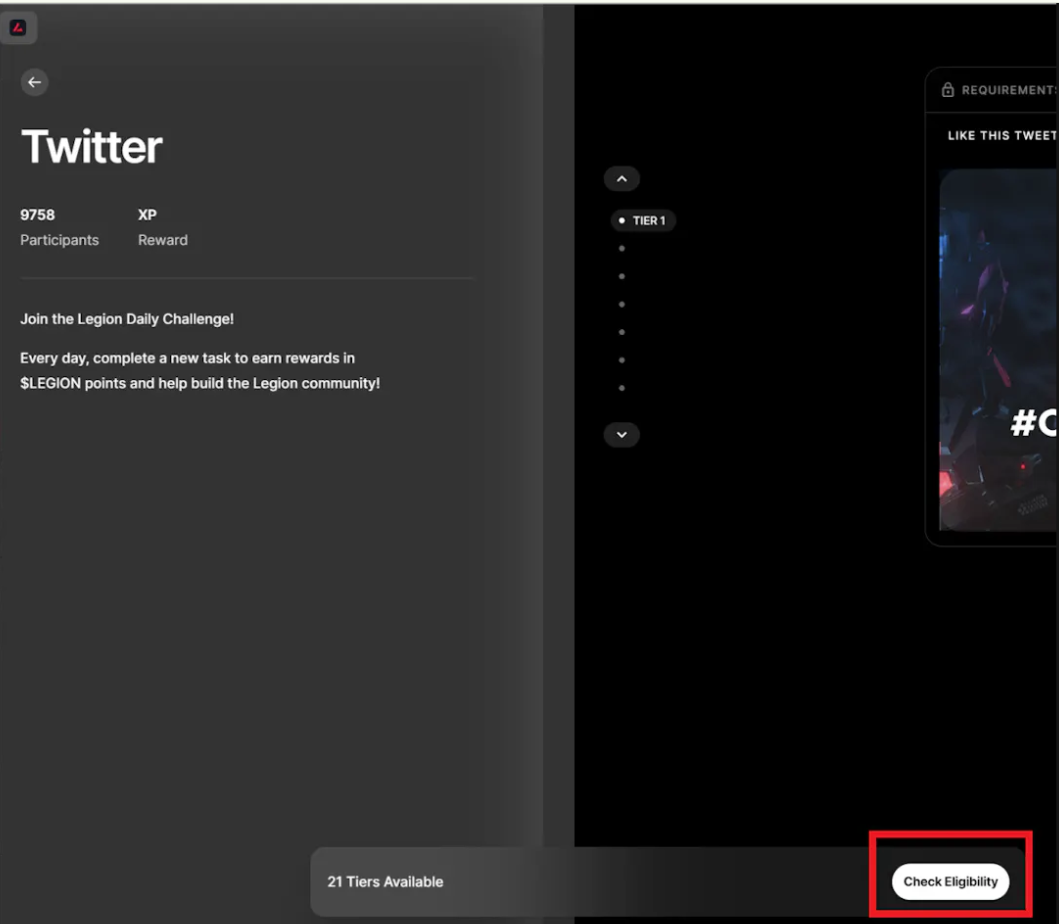This screenshot has width=1059, height=924.
Task: Click the REQUIREMENTS header label
Action: (x=1009, y=90)
